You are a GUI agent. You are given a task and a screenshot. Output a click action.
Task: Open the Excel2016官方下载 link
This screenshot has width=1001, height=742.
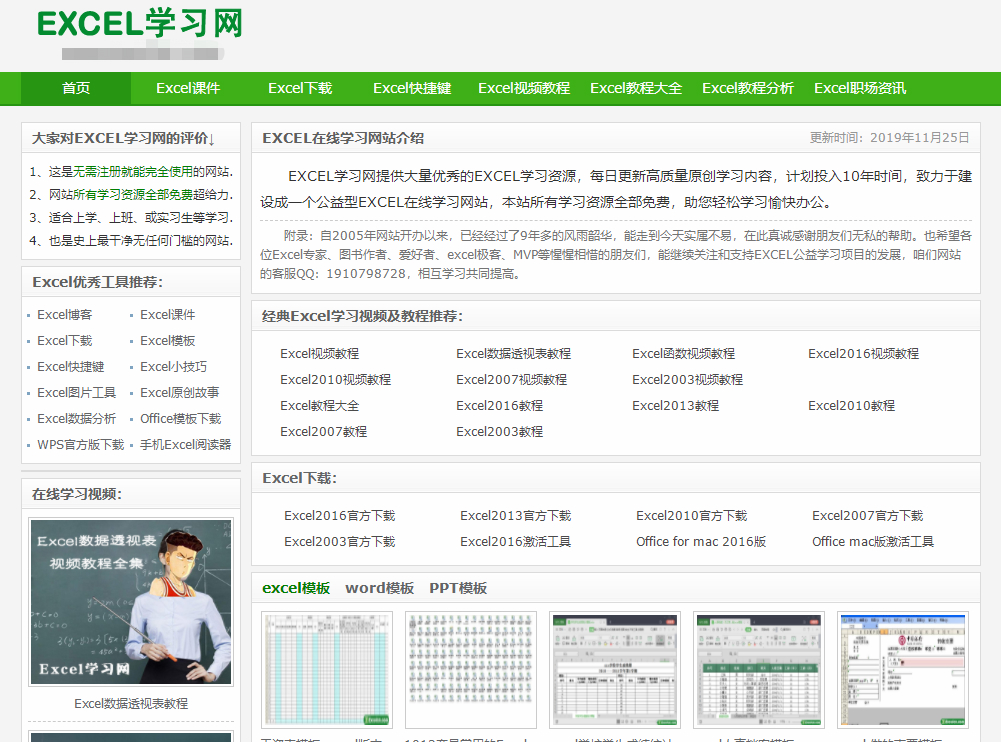click(340, 516)
